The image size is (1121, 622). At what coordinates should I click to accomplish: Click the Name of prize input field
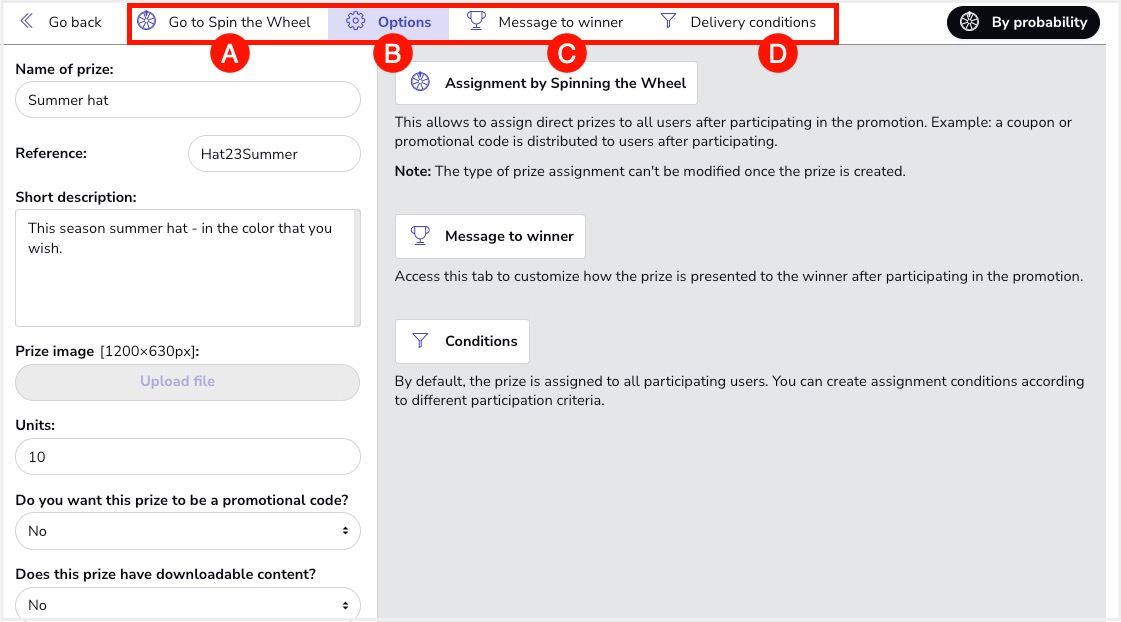click(188, 100)
